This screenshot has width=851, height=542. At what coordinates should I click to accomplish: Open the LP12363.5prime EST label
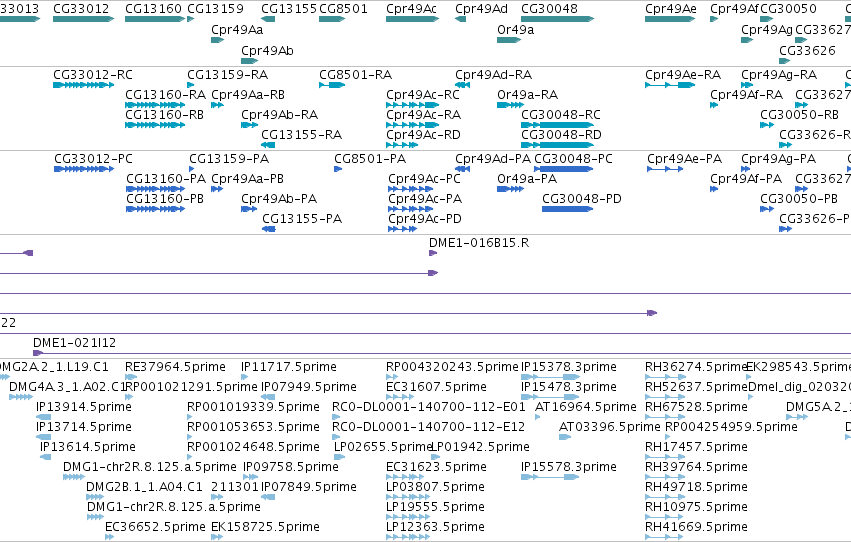pos(435,527)
